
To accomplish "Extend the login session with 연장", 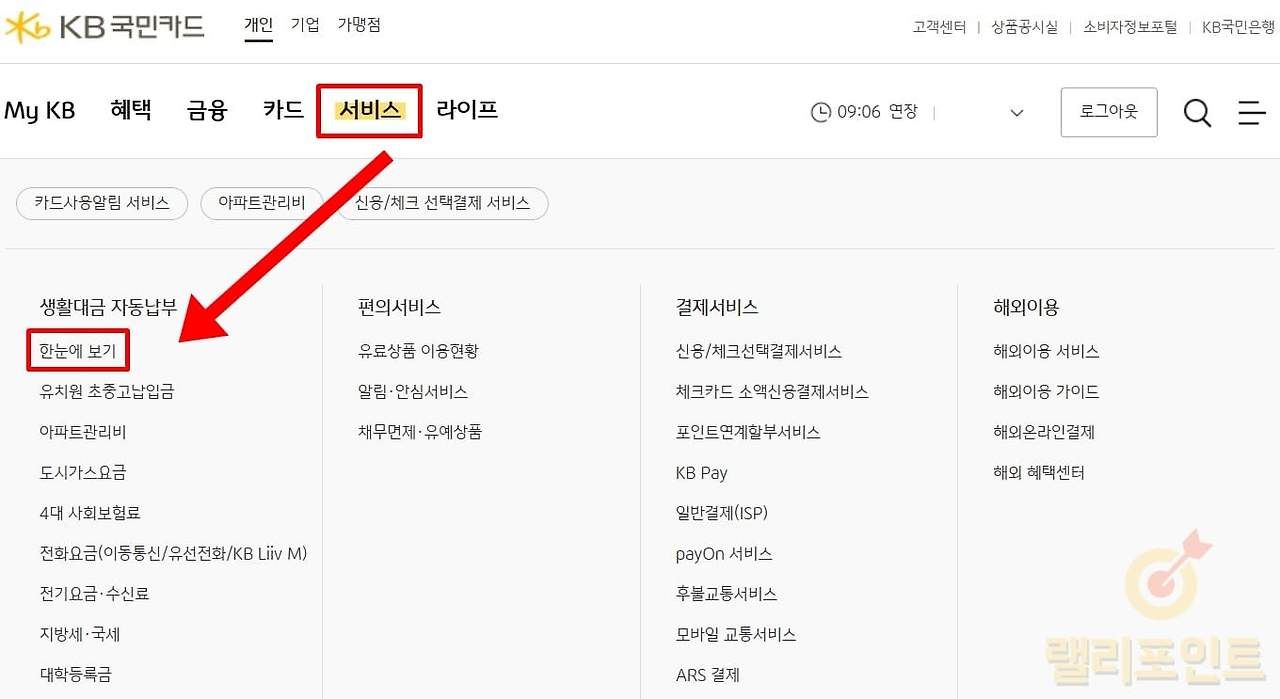I will tap(903, 112).
